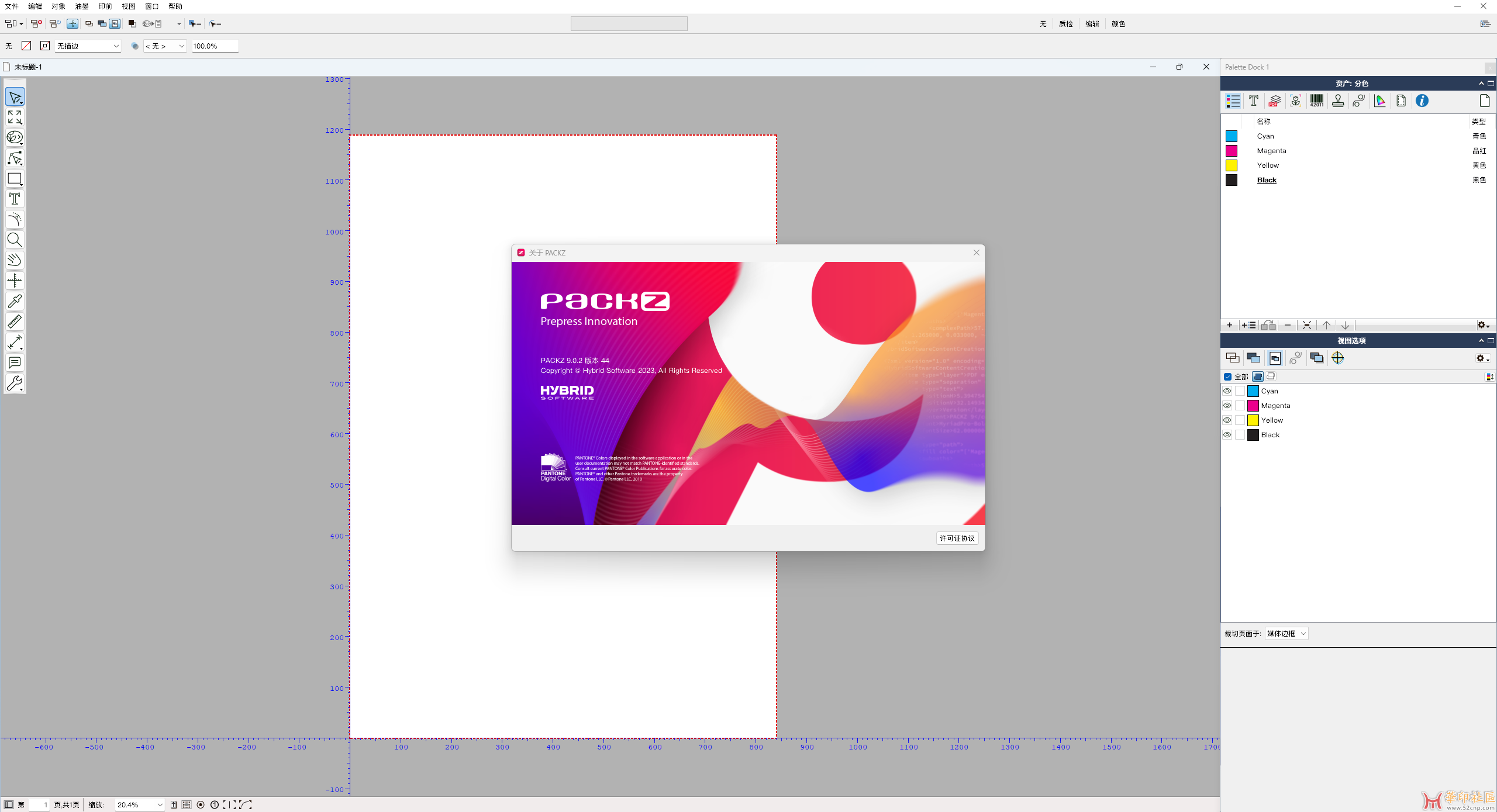Screen dimensions: 1497x812
Task: Pick the Eyedropper tool
Action: pyautogui.click(x=15, y=301)
